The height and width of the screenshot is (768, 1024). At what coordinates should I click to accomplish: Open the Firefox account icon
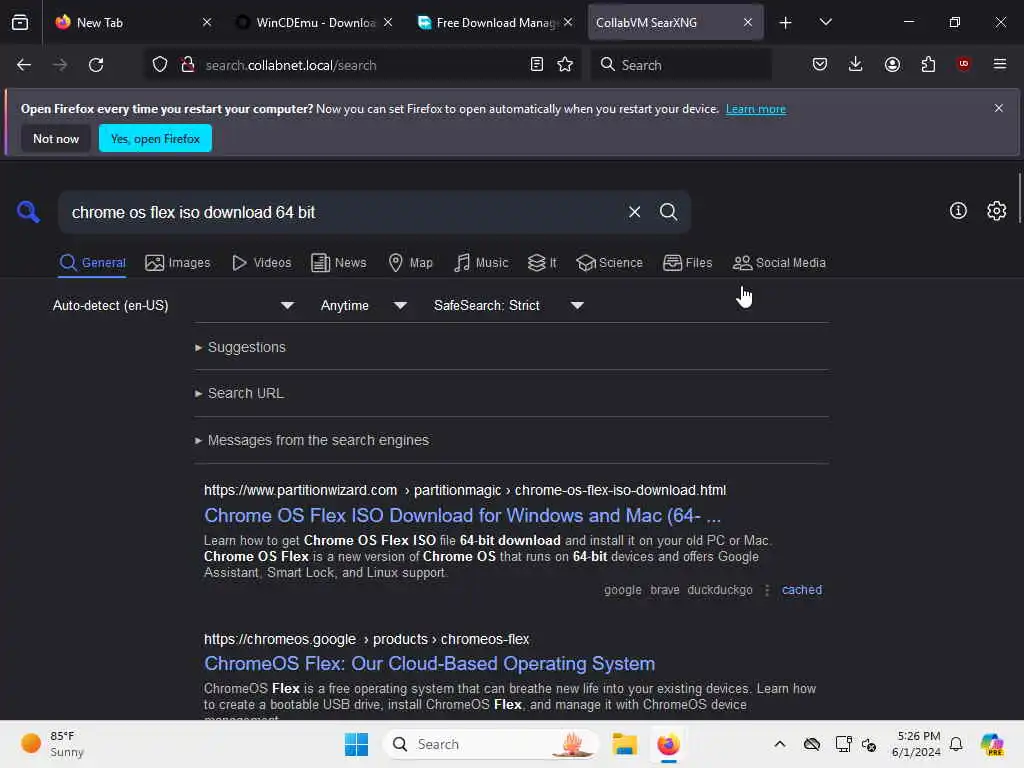point(892,65)
